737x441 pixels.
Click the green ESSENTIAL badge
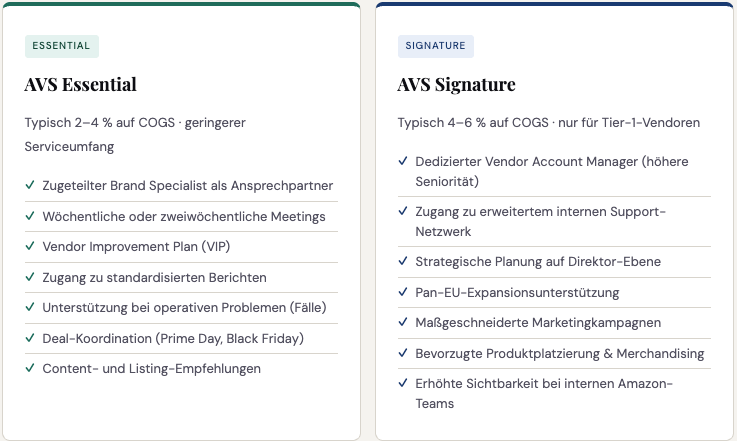(62, 46)
